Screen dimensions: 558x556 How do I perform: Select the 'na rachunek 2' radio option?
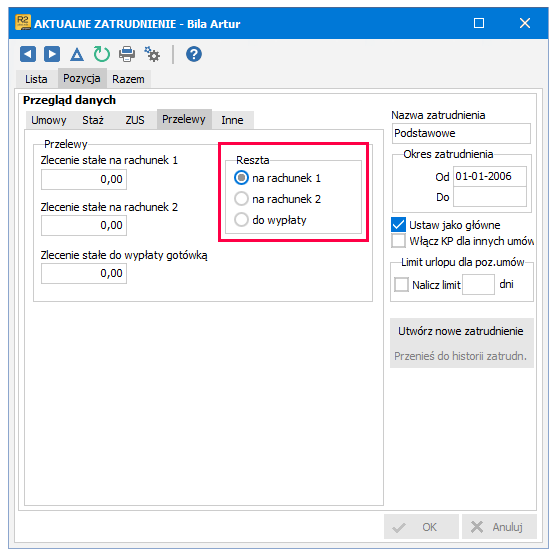(241, 199)
